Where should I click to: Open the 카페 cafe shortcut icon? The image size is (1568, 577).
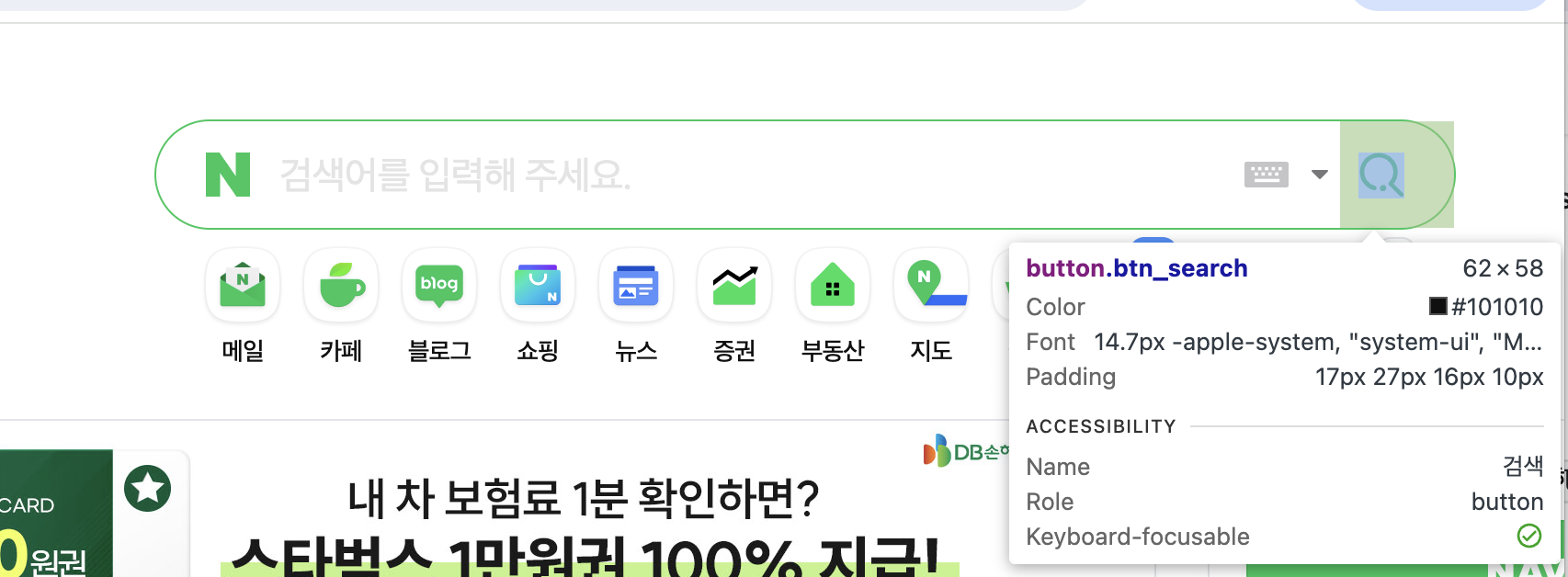click(341, 285)
